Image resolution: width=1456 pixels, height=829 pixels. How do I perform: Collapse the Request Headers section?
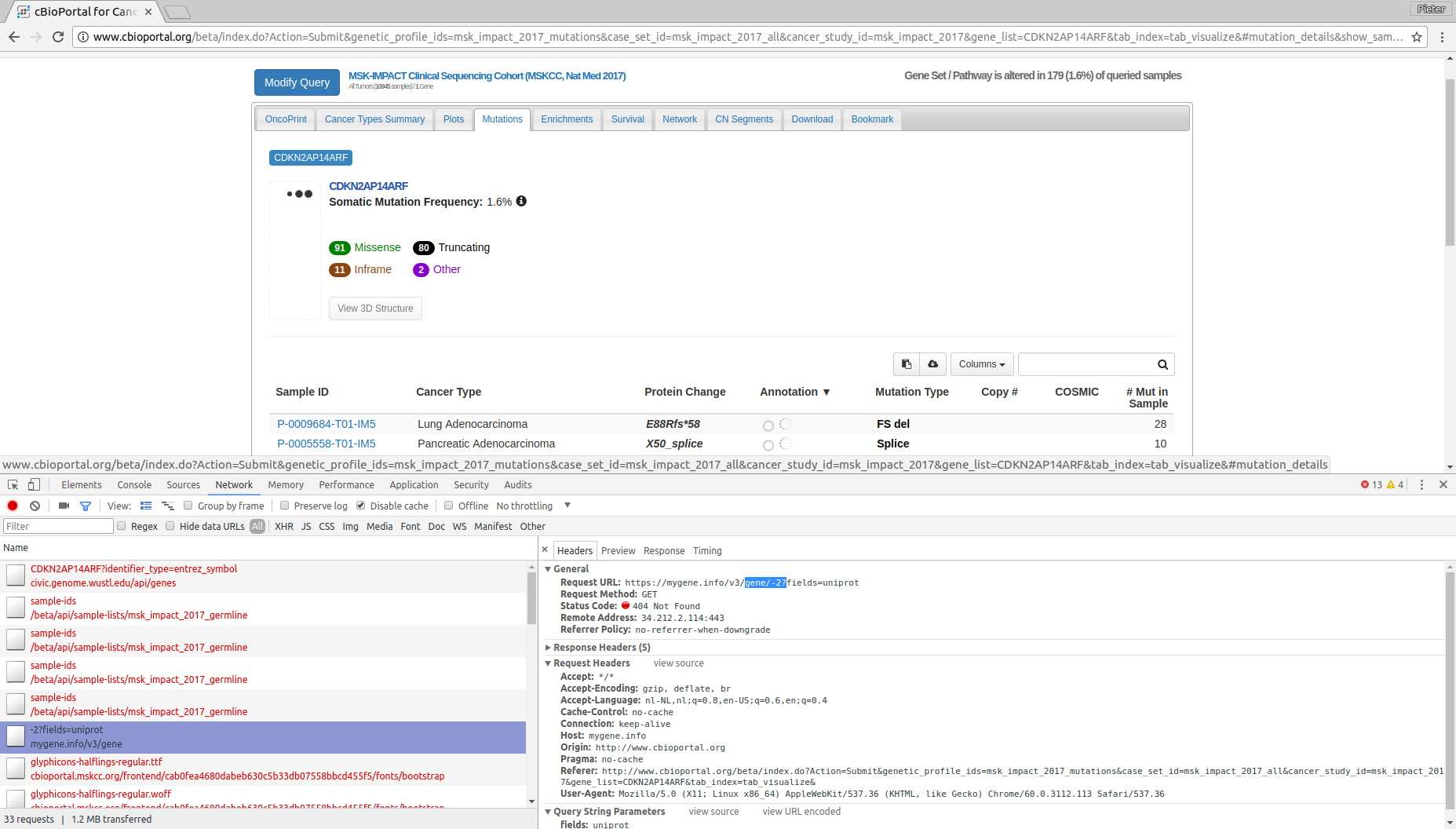tap(548, 663)
